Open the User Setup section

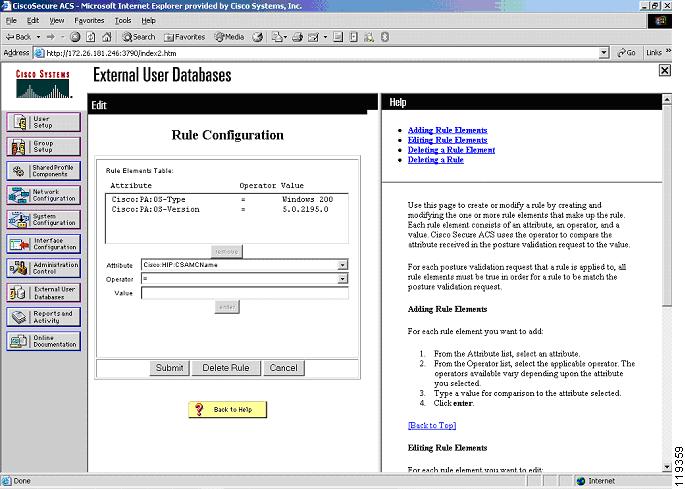coord(44,122)
